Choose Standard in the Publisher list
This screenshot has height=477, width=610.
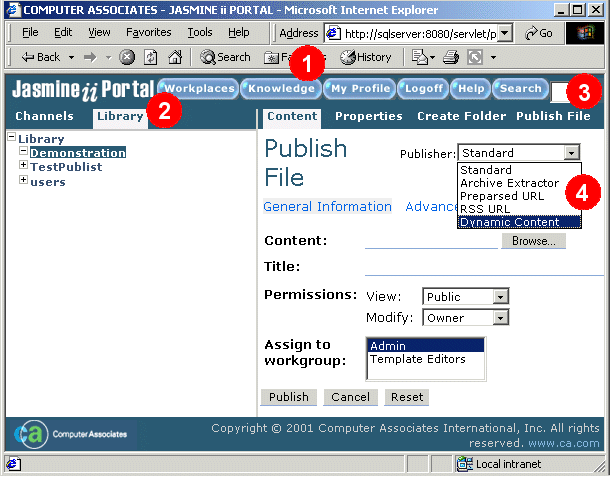tap(519, 170)
